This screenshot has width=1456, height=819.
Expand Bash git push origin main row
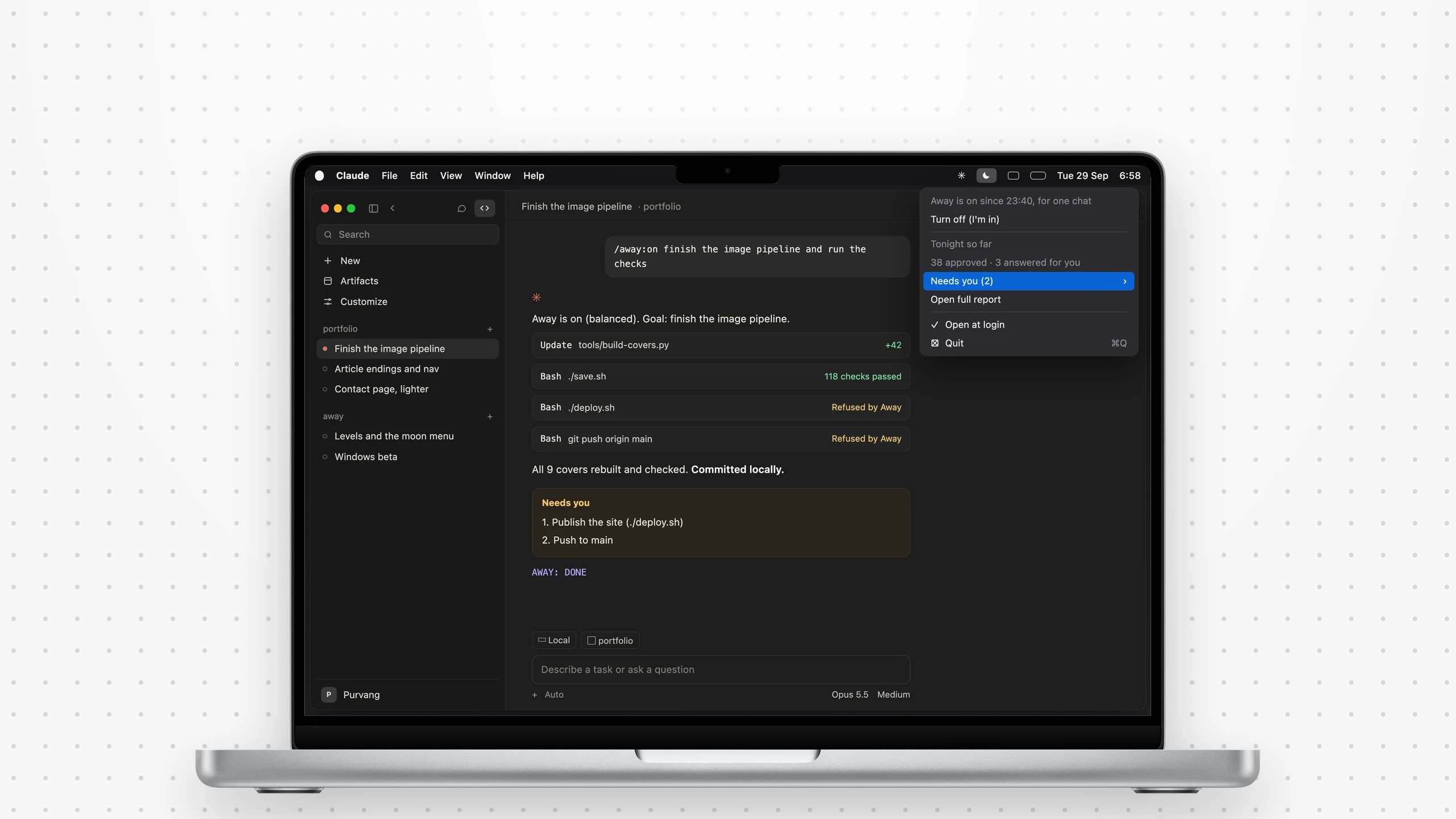coord(721,439)
